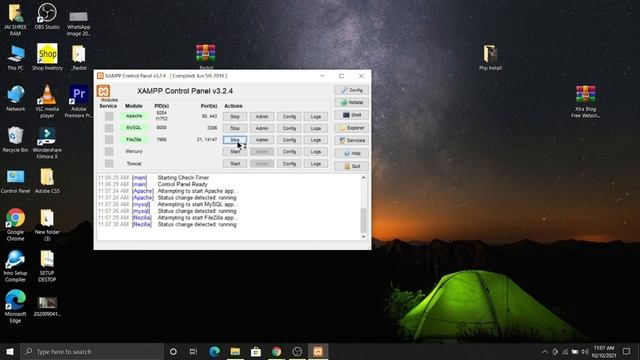640x360 pixels.
Task: Open Apache Config menu
Action: tap(289, 117)
